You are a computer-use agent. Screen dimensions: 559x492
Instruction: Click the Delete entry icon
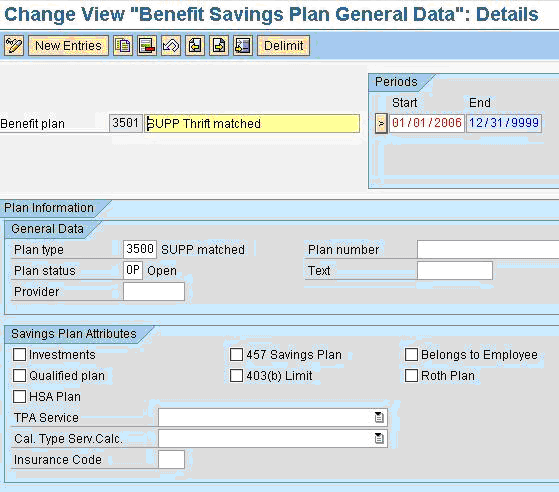pyautogui.click(x=147, y=46)
